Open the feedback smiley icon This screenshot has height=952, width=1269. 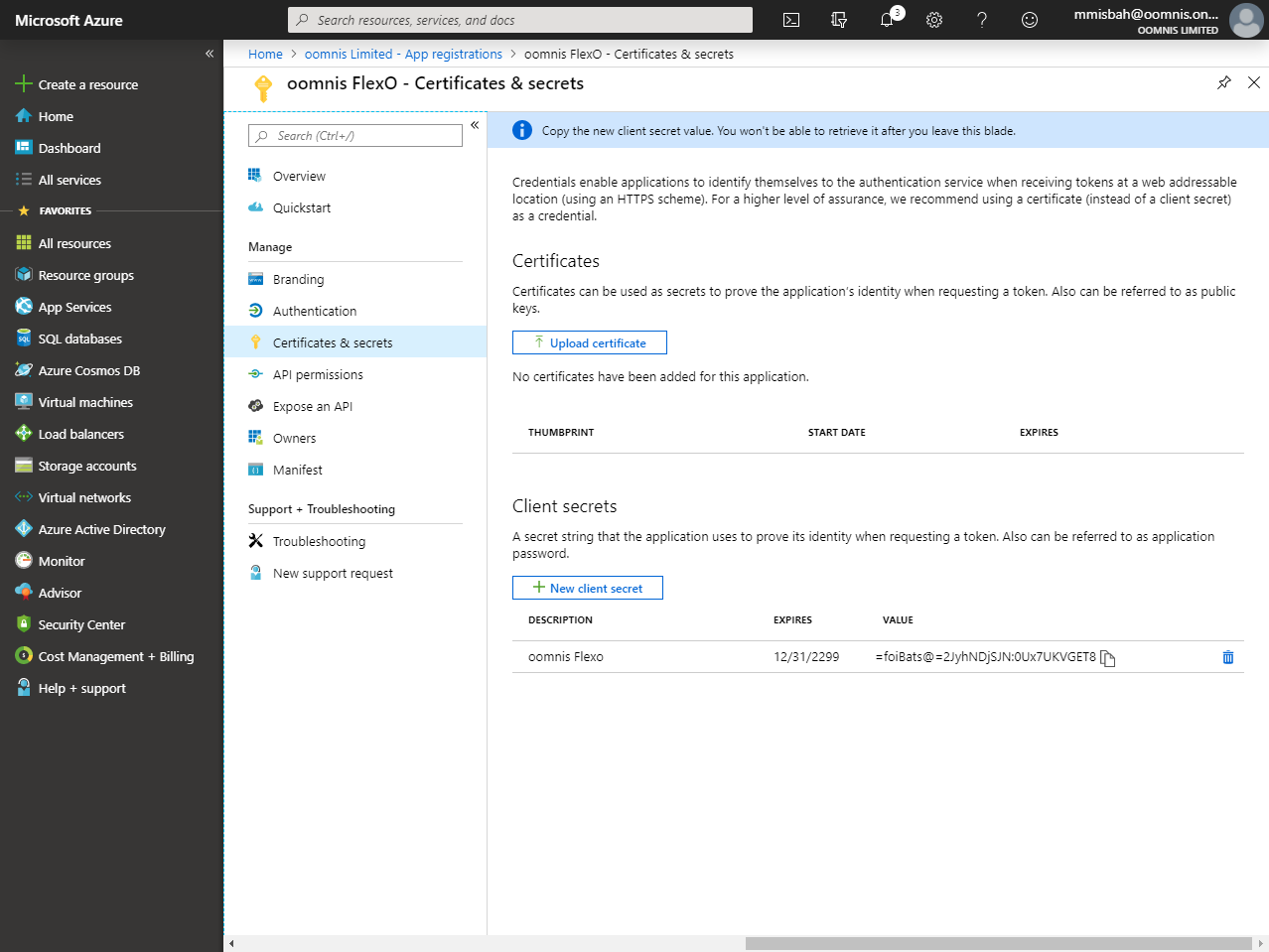coord(1030,20)
